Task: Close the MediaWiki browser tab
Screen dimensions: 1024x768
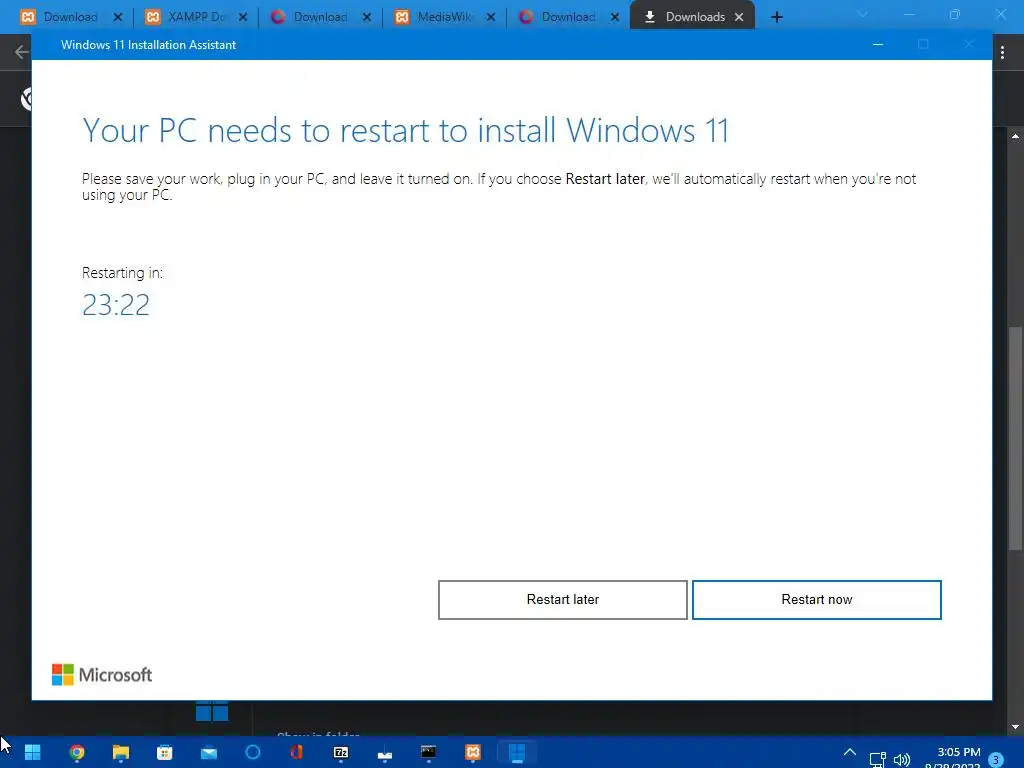Action: [490, 17]
